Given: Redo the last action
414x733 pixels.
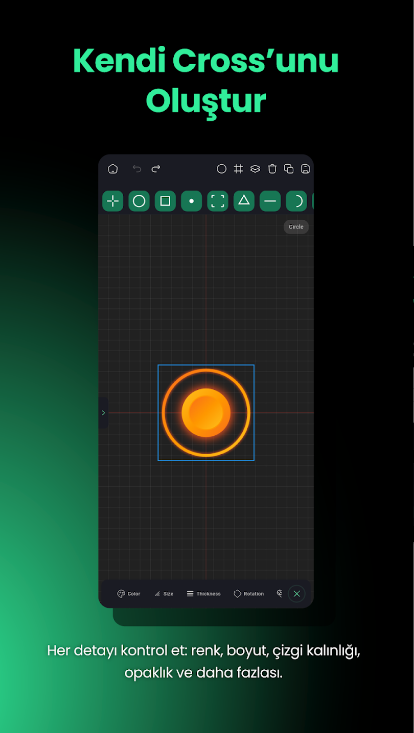Looking at the screenshot, I should pyautogui.click(x=156, y=169).
